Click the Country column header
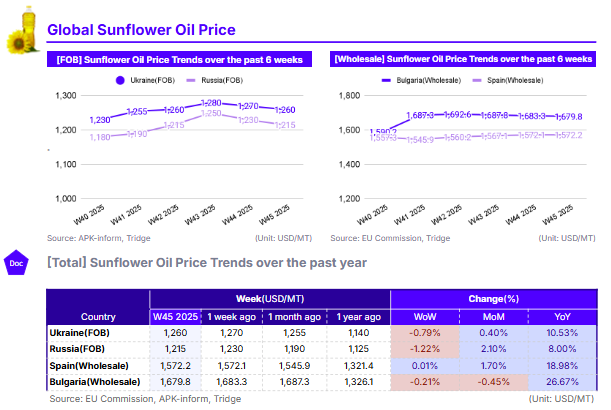611x410 pixels. tap(97, 317)
